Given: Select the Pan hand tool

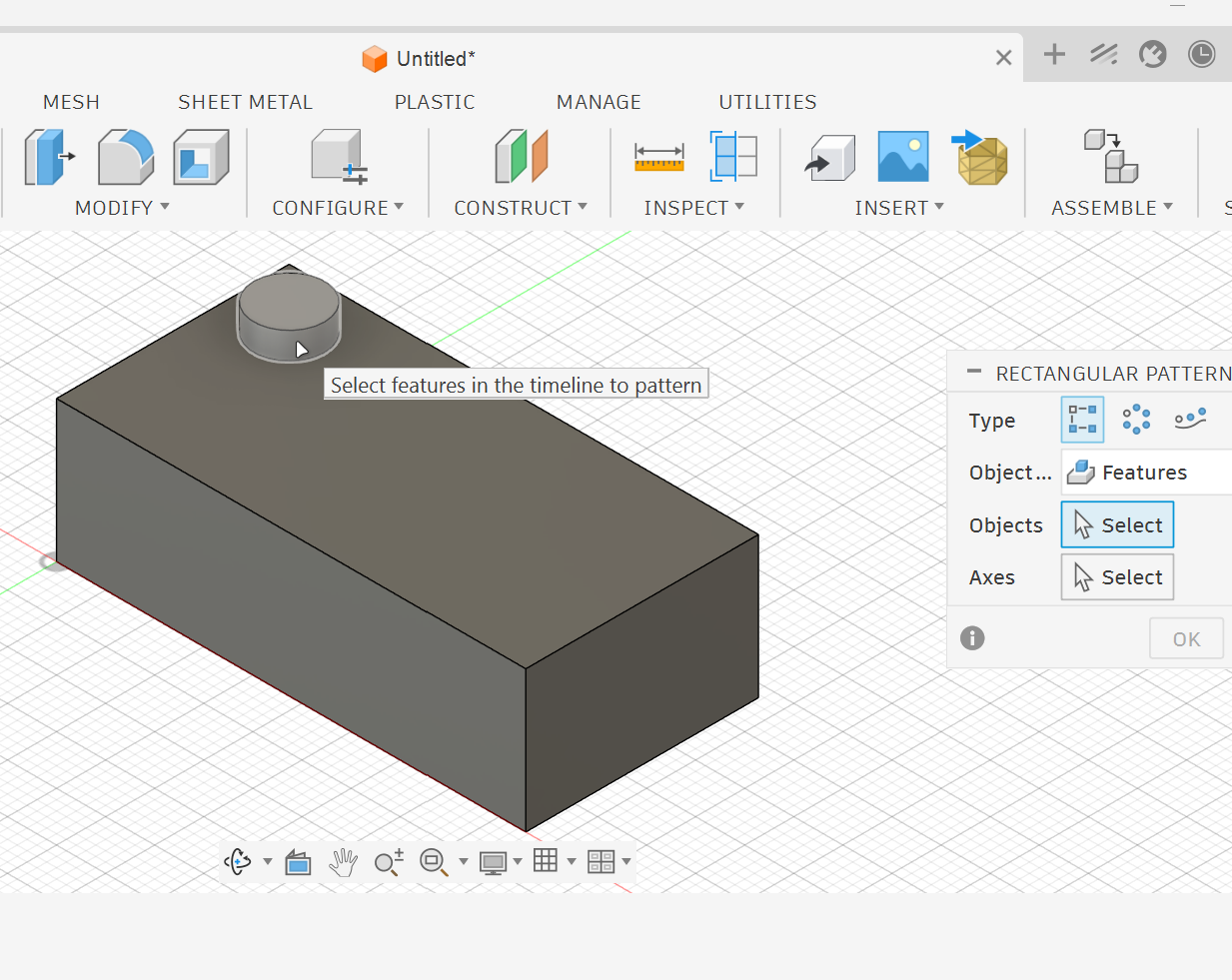Looking at the screenshot, I should click(343, 861).
